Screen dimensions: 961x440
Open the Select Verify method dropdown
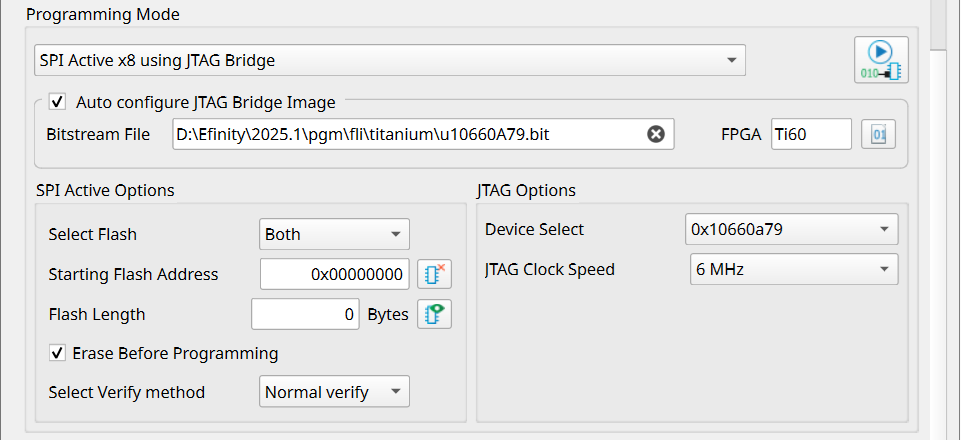[x=334, y=392]
